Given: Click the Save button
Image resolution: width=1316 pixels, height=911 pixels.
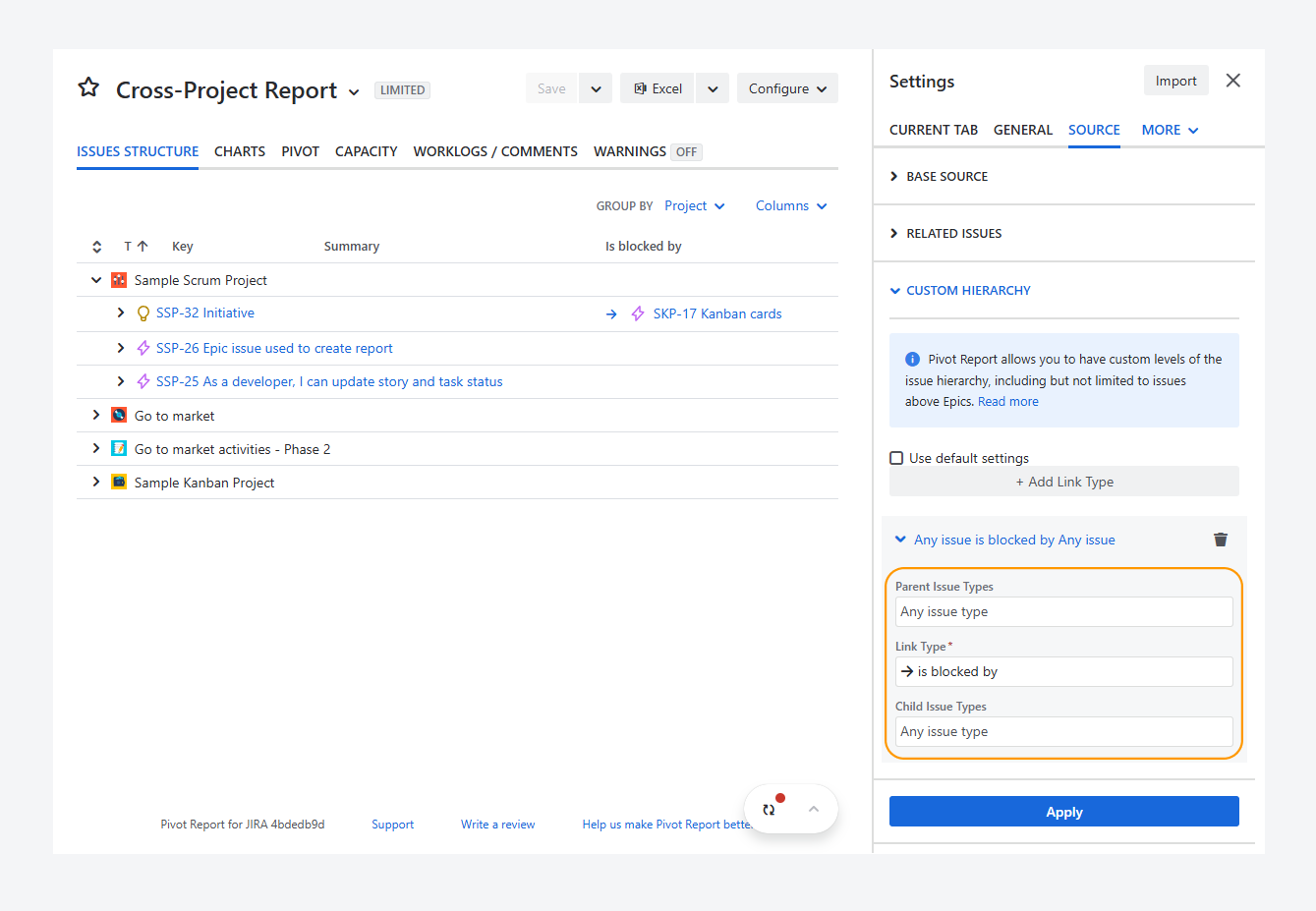Looking at the screenshot, I should click(551, 88).
